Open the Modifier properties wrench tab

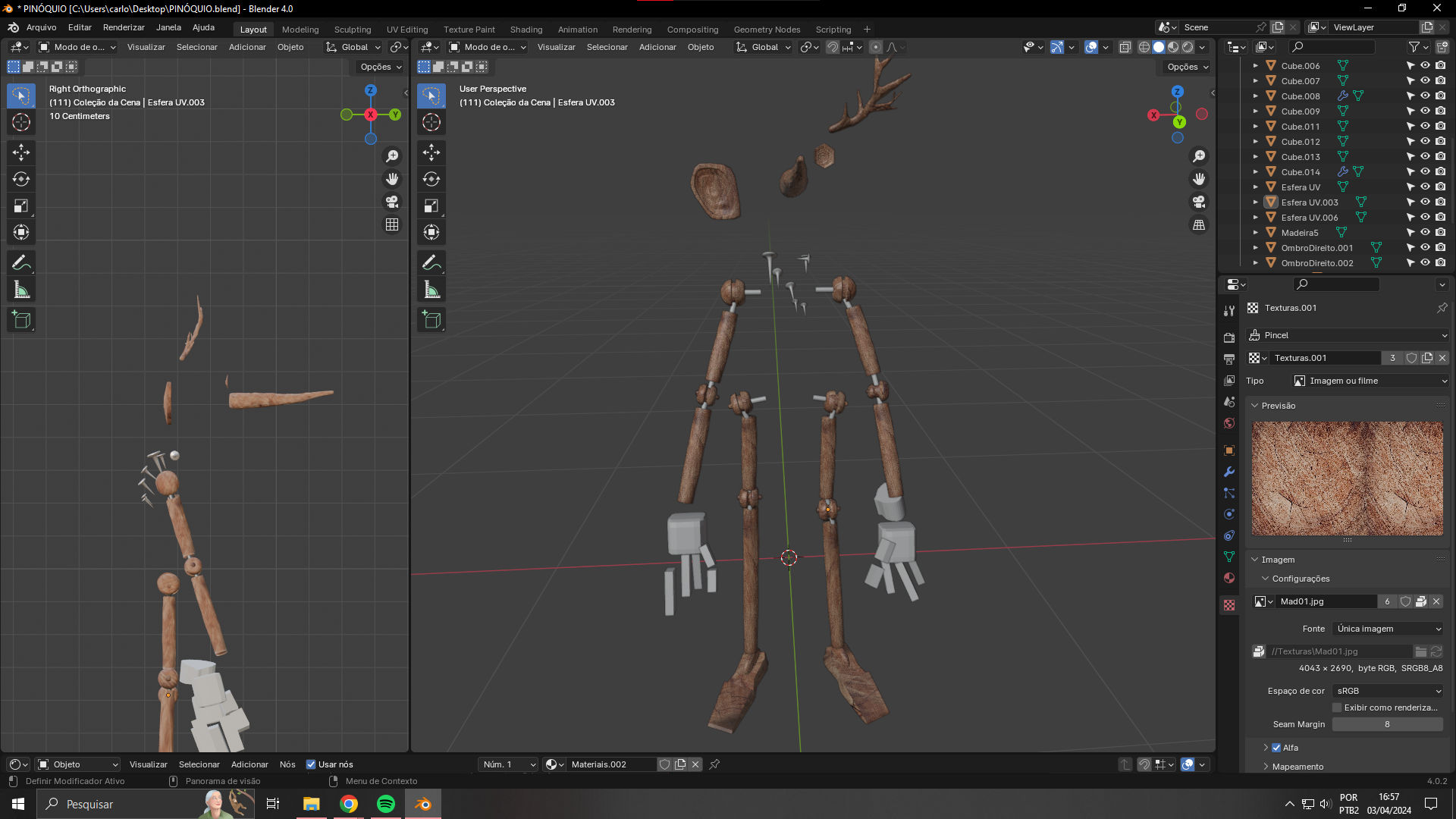point(1229,472)
